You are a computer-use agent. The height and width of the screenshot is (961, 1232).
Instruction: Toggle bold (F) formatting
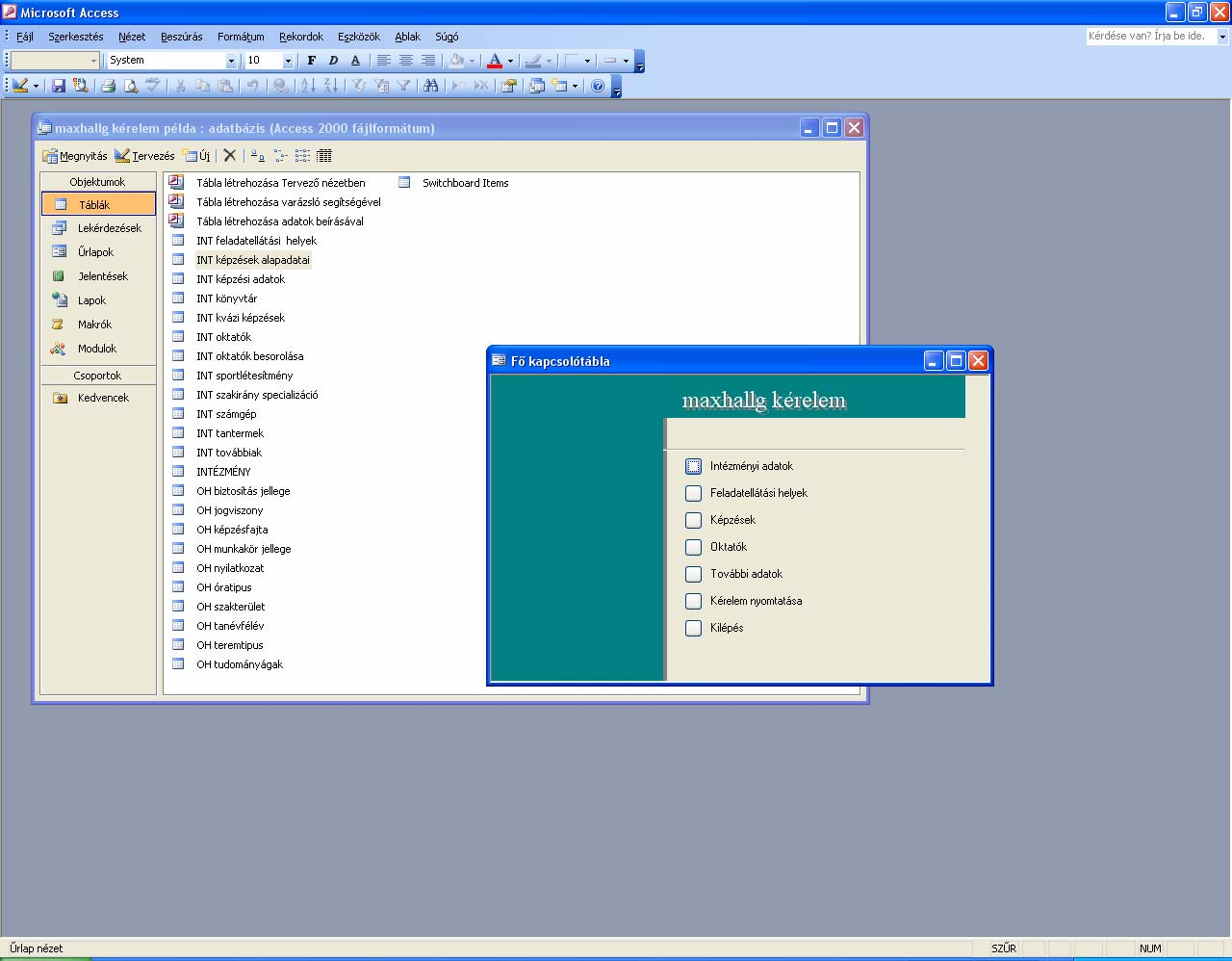click(x=311, y=61)
